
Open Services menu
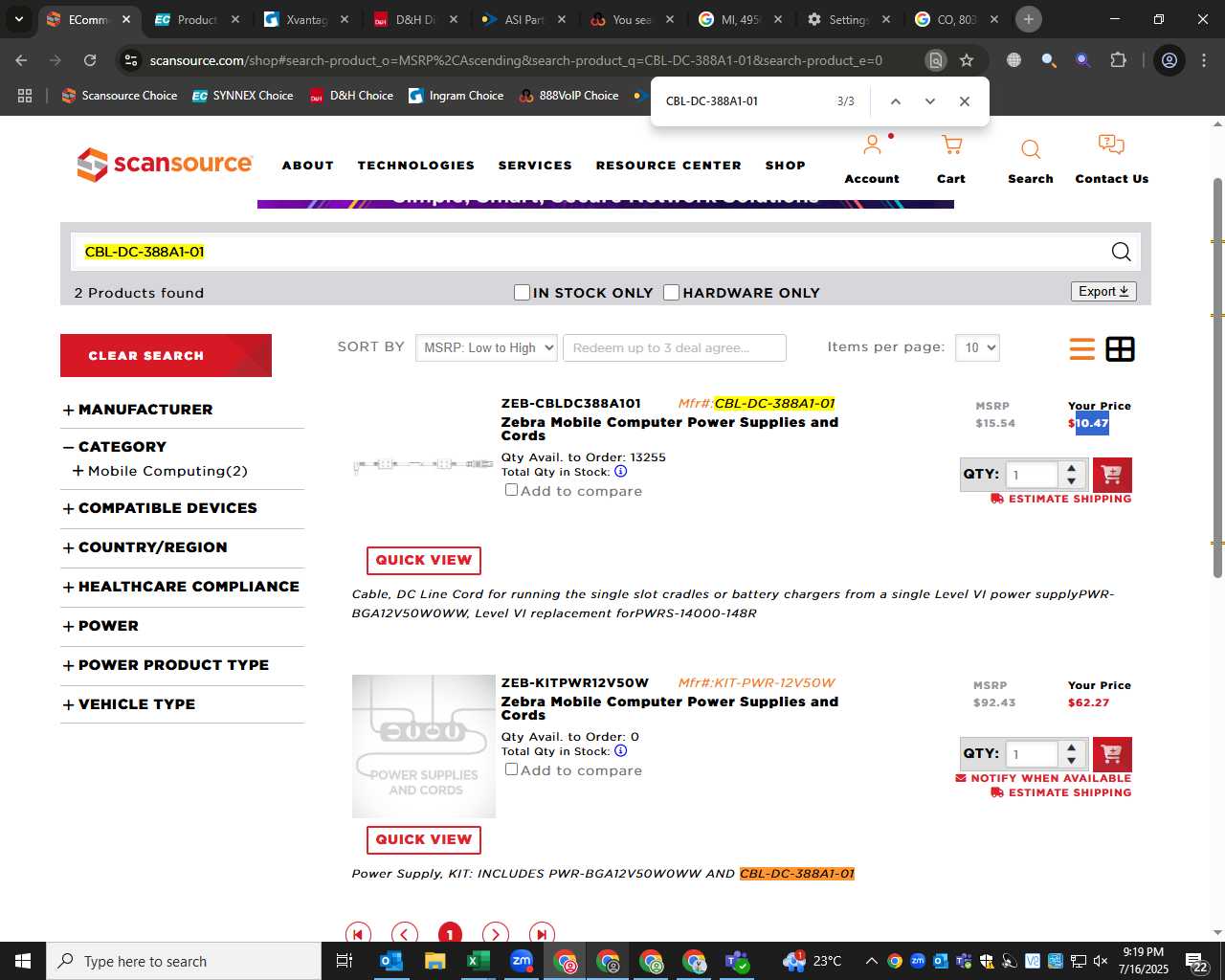(x=535, y=166)
